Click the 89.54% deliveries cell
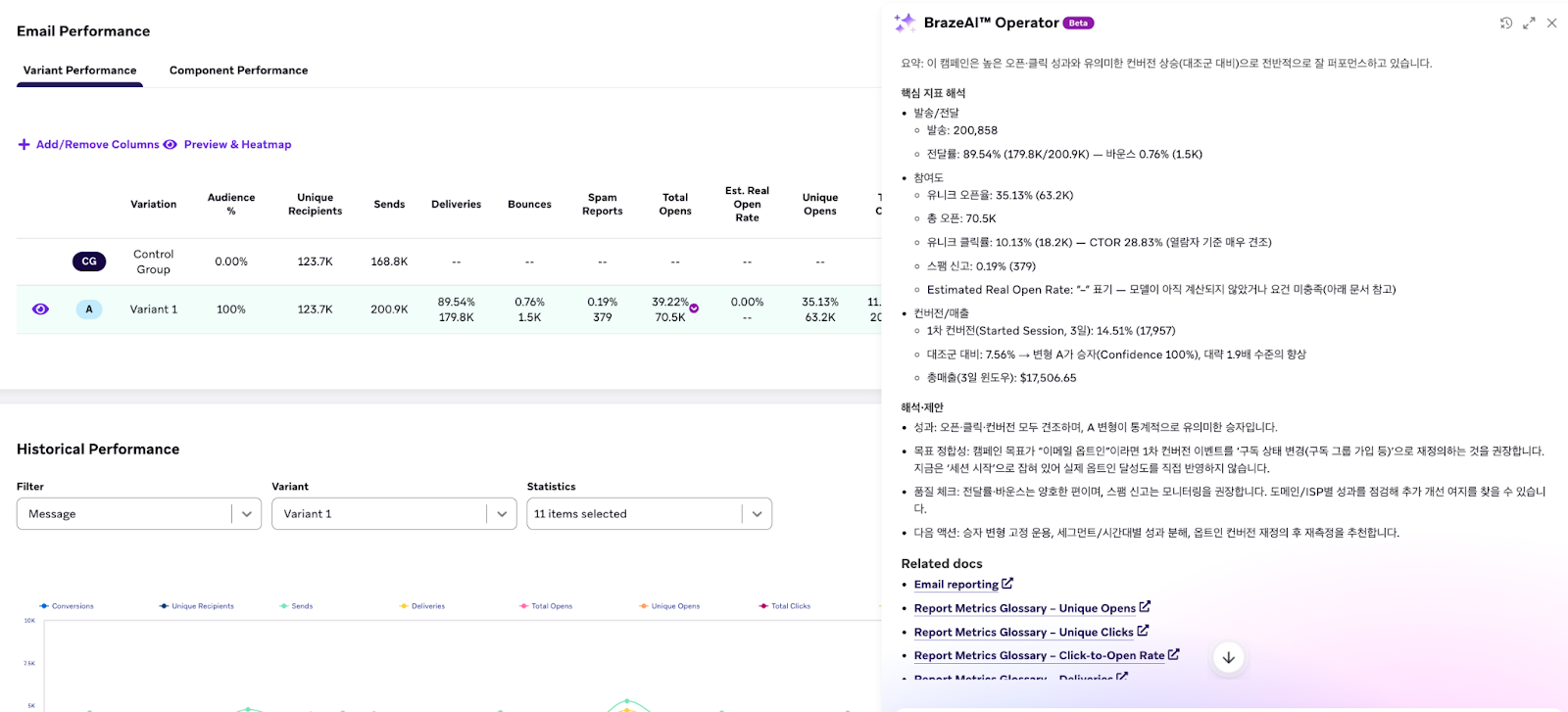 457,309
